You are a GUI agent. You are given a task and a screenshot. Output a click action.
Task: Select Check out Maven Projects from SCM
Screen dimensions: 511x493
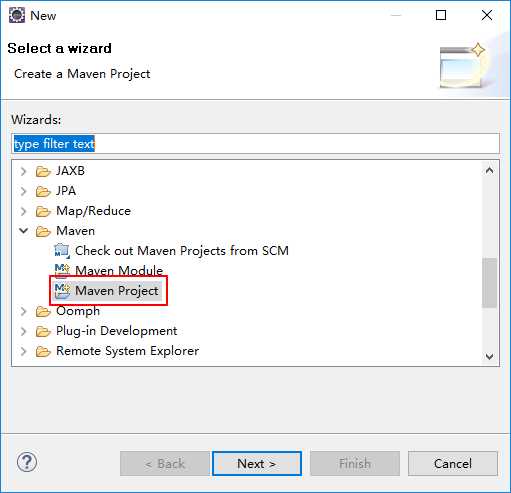pyautogui.click(x=182, y=251)
